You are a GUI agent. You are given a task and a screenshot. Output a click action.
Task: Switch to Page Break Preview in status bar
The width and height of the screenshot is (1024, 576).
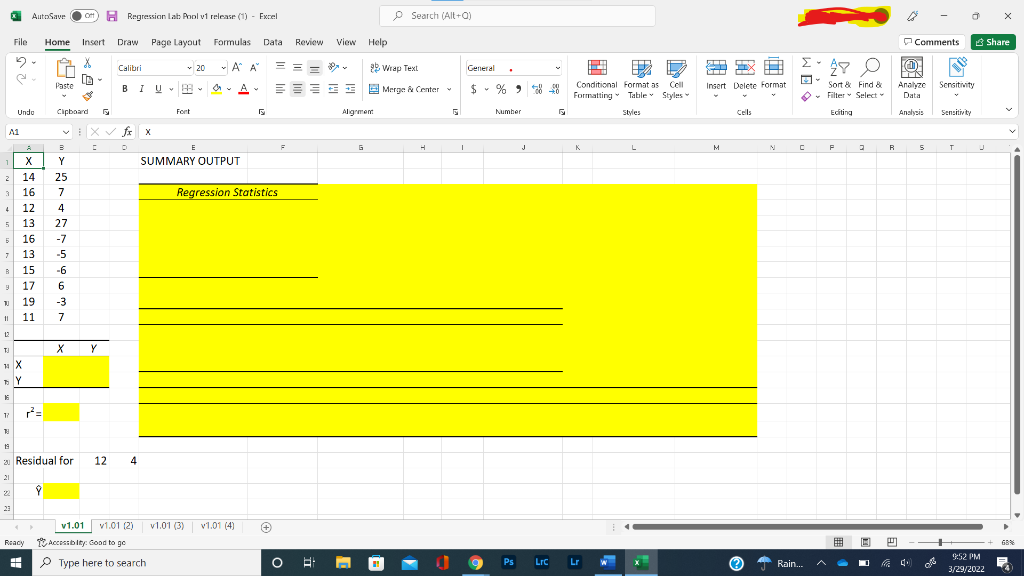pyautogui.click(x=892, y=542)
